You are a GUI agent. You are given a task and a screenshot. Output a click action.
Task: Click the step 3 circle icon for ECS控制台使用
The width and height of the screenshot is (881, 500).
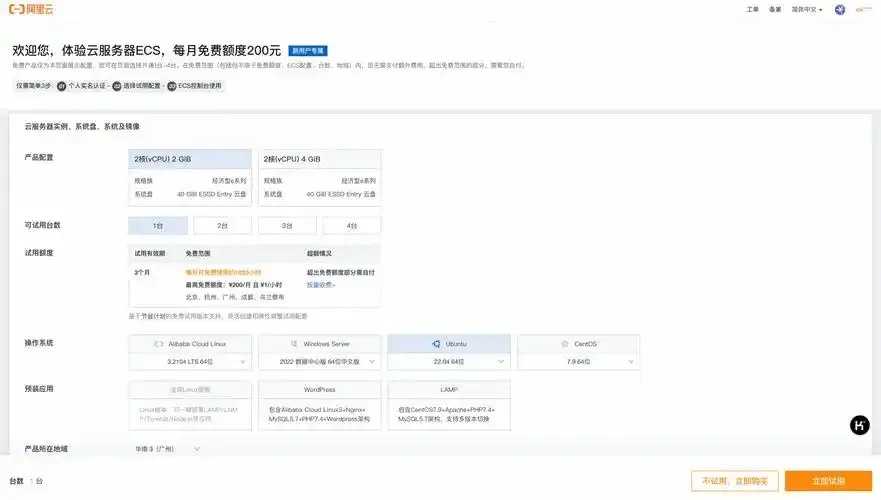[x=172, y=86]
